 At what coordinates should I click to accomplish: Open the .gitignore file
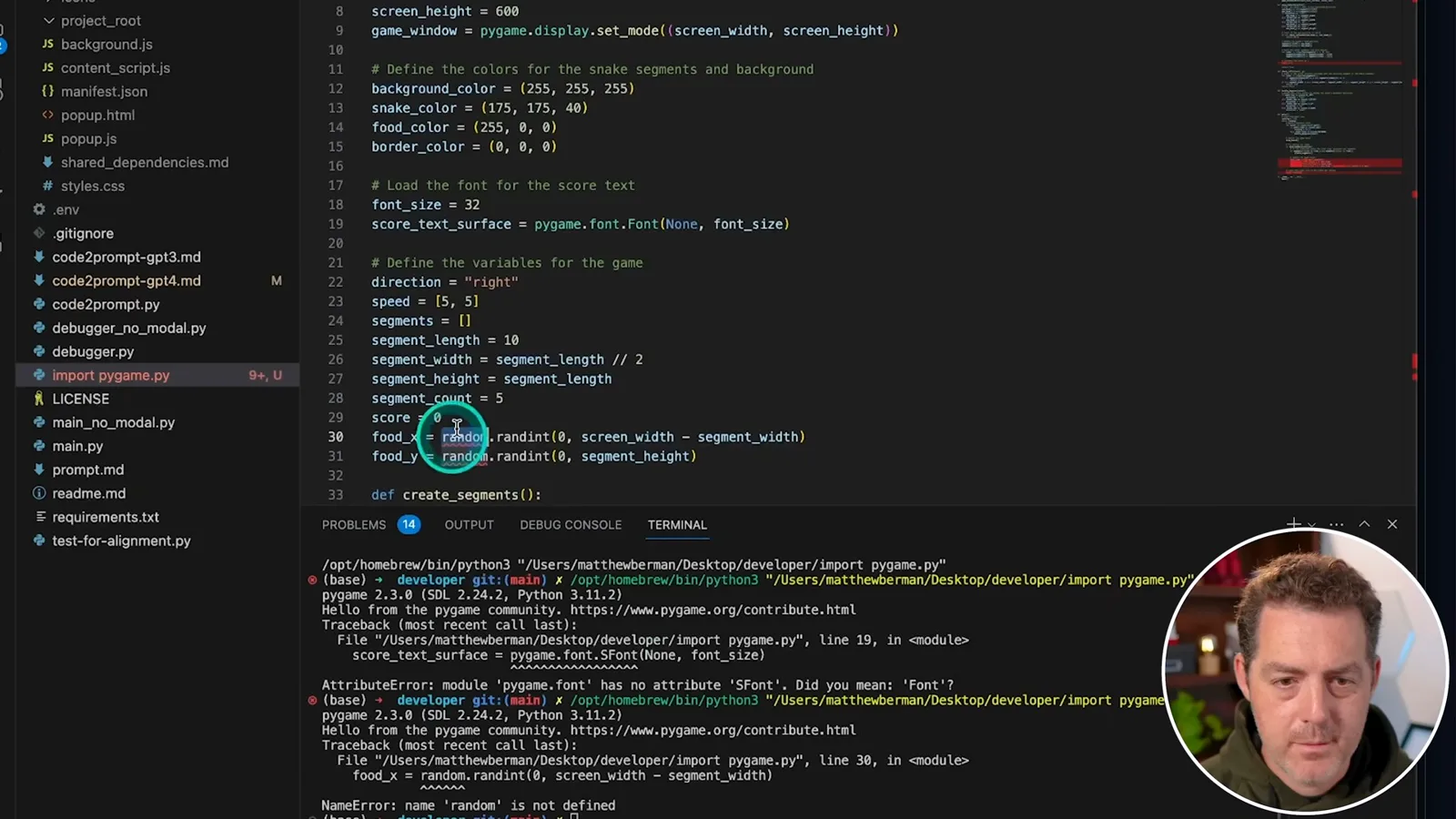83,233
